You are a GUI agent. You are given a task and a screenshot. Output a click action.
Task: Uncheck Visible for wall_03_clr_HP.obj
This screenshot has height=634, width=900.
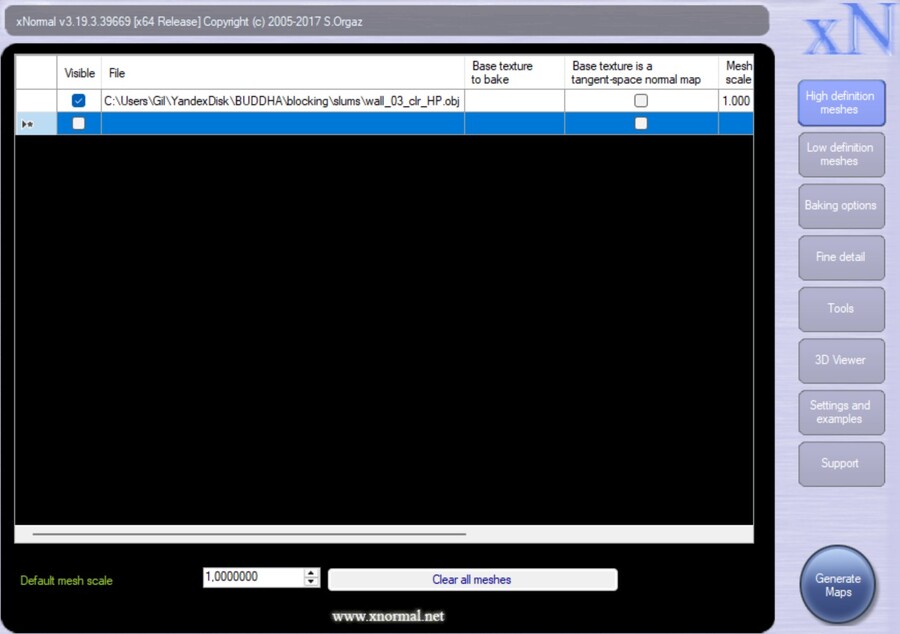[x=79, y=101]
